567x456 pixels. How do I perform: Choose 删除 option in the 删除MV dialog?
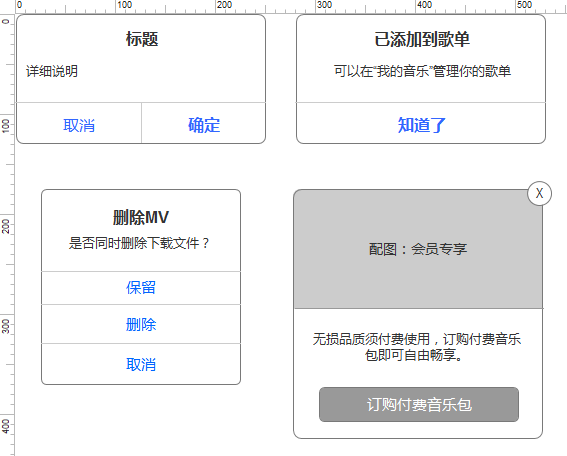point(141,324)
